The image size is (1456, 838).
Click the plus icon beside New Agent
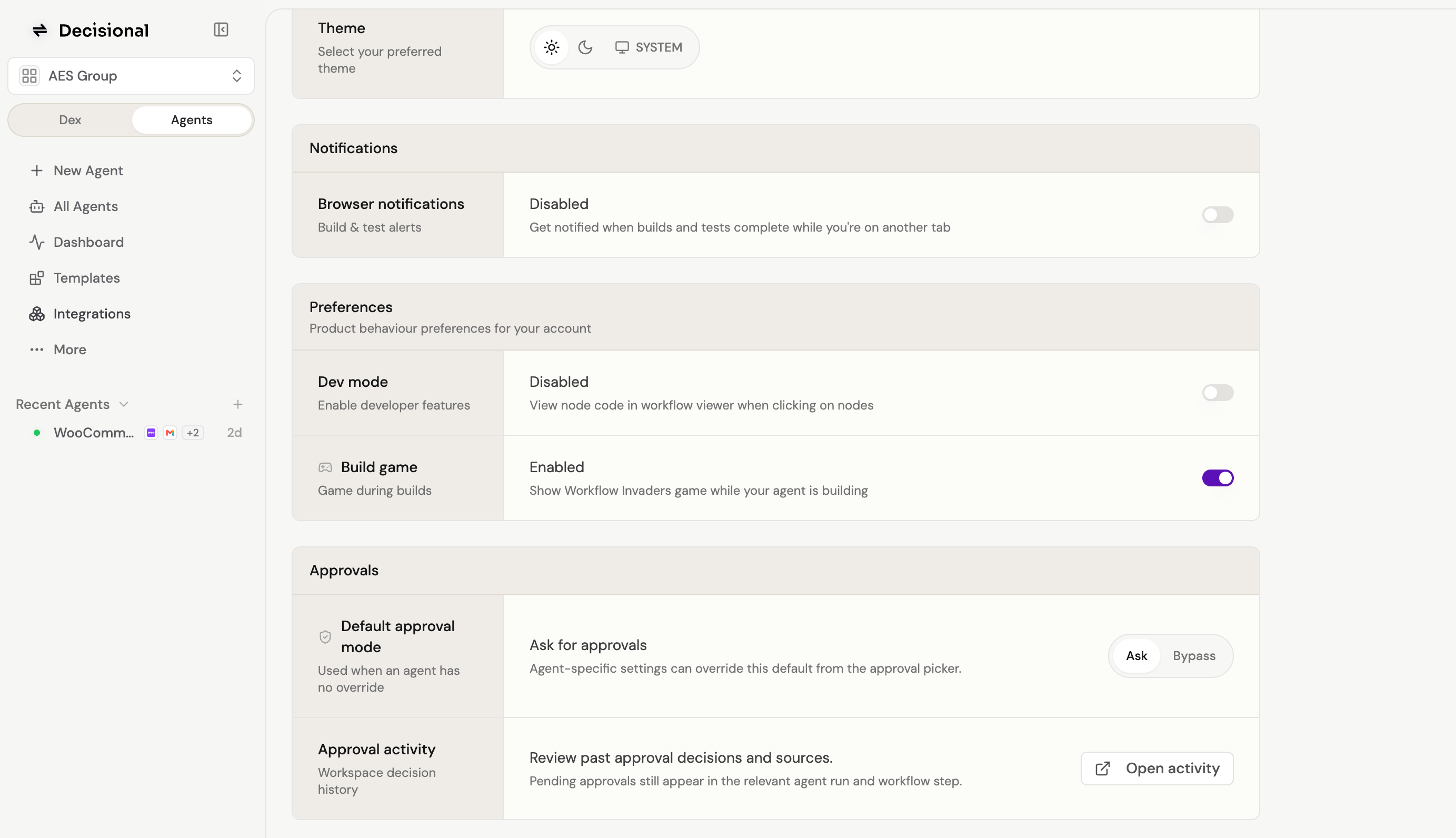coord(37,171)
